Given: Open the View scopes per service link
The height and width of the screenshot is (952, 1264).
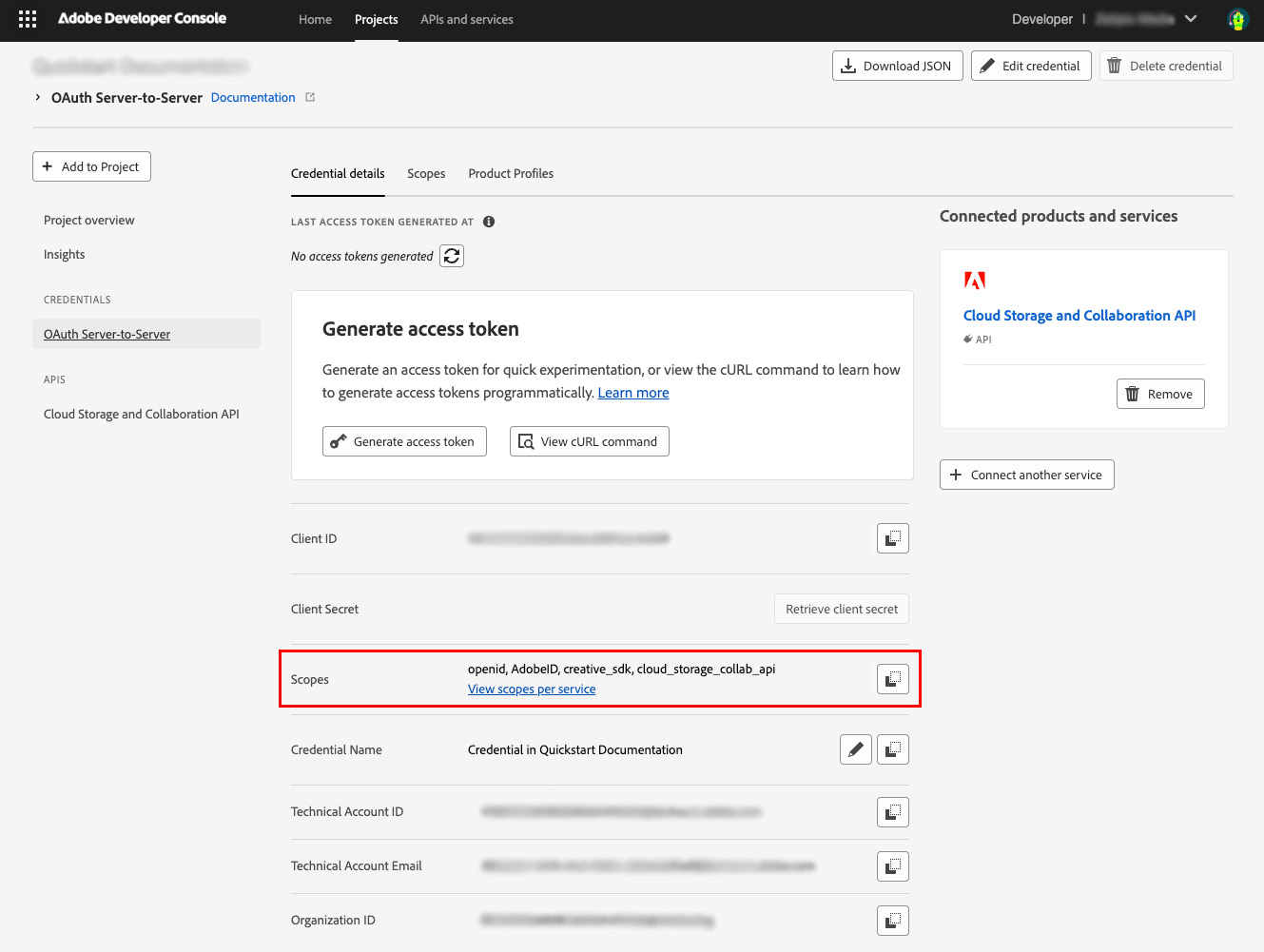Looking at the screenshot, I should [x=531, y=689].
